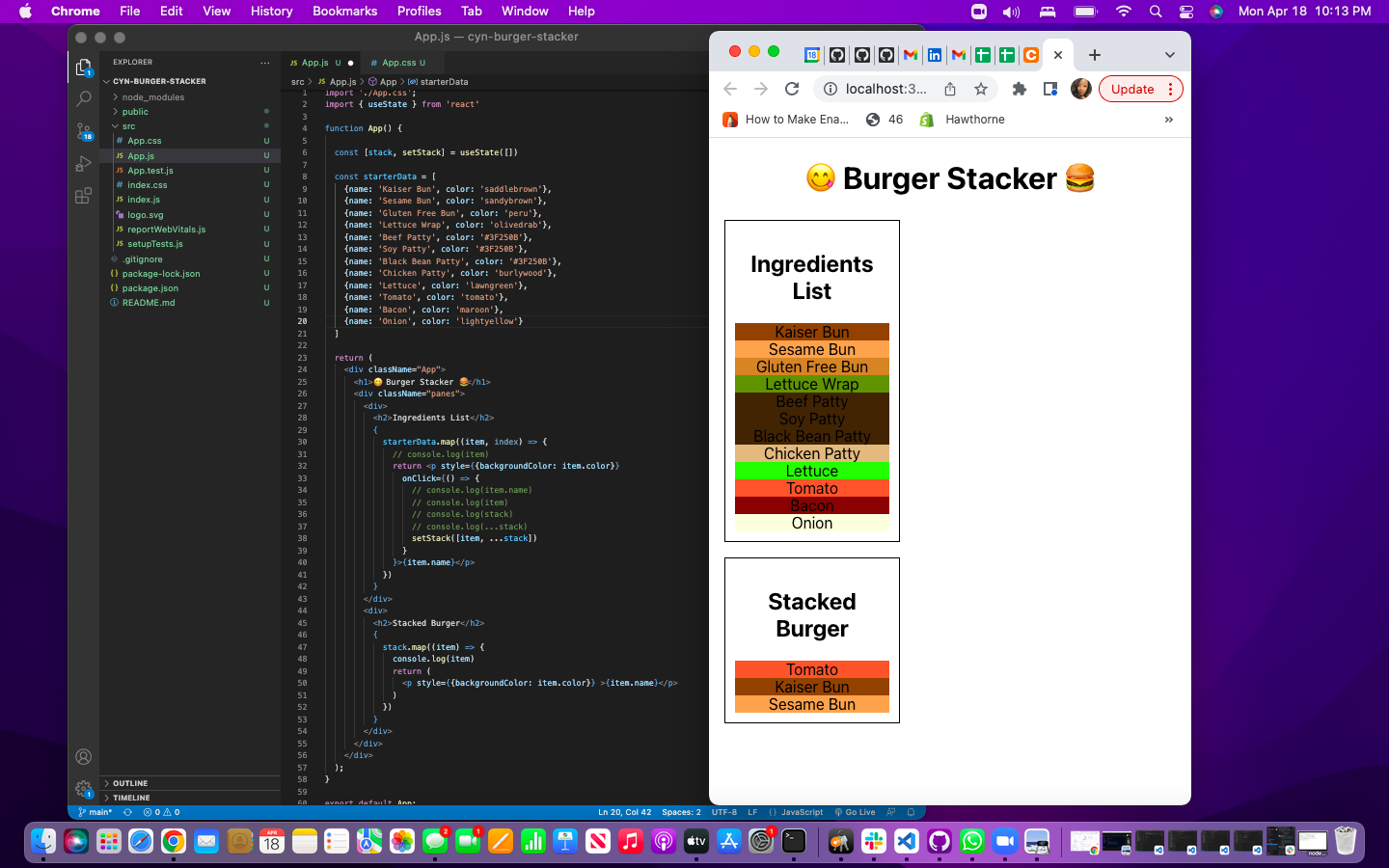Open the Source Control view in VS Code
The height and width of the screenshot is (868, 1389).
click(x=83, y=131)
